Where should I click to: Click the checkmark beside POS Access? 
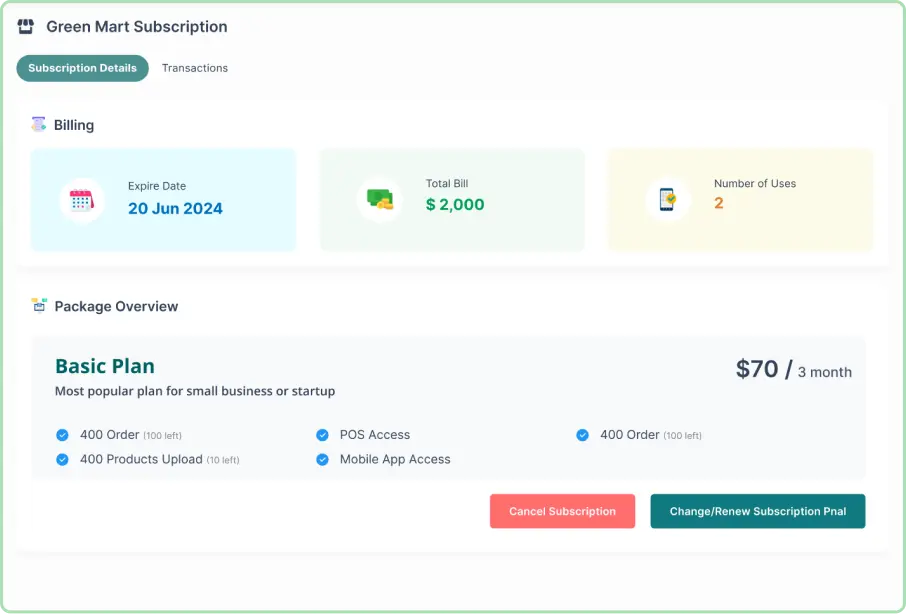click(x=322, y=435)
